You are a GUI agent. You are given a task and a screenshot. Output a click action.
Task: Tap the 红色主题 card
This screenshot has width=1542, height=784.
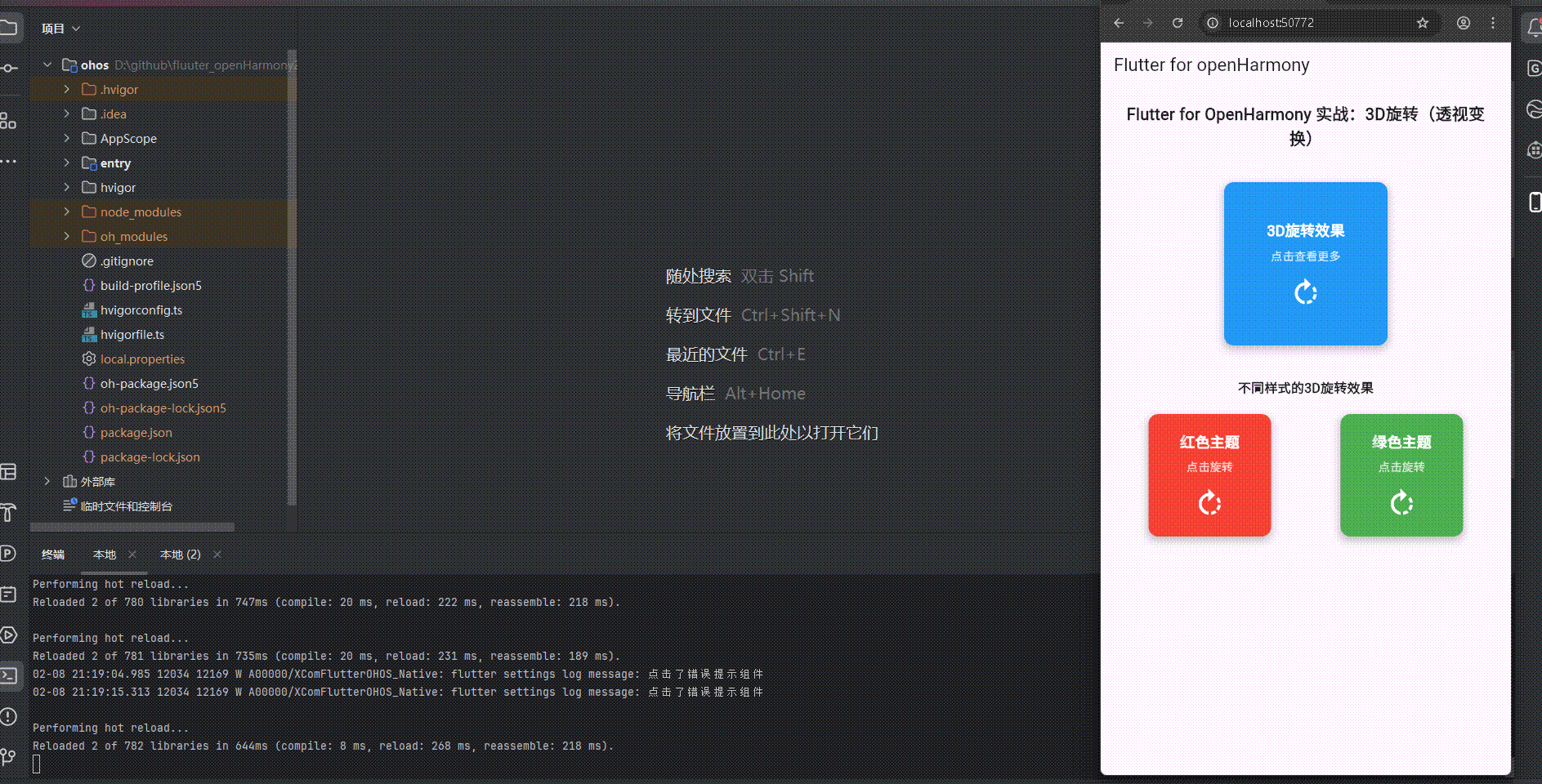[1209, 475]
